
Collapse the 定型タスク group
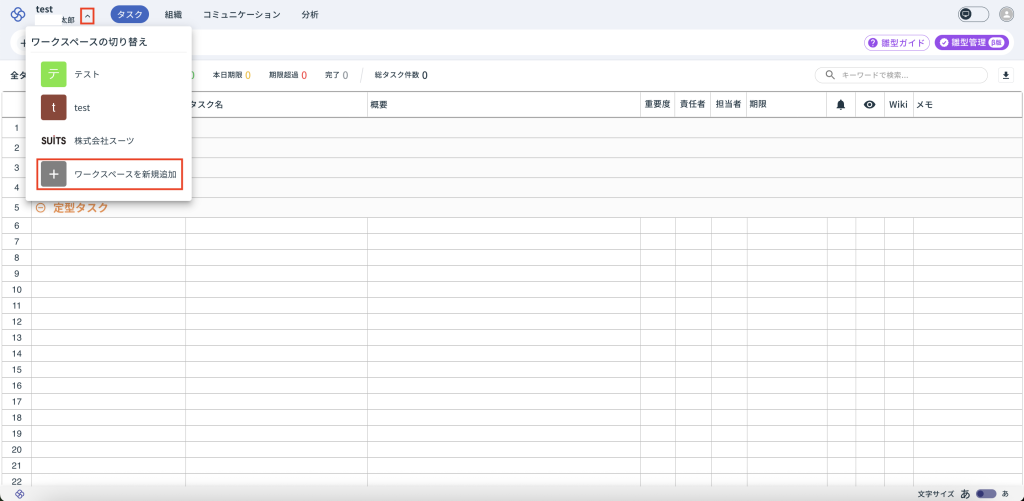(x=41, y=208)
